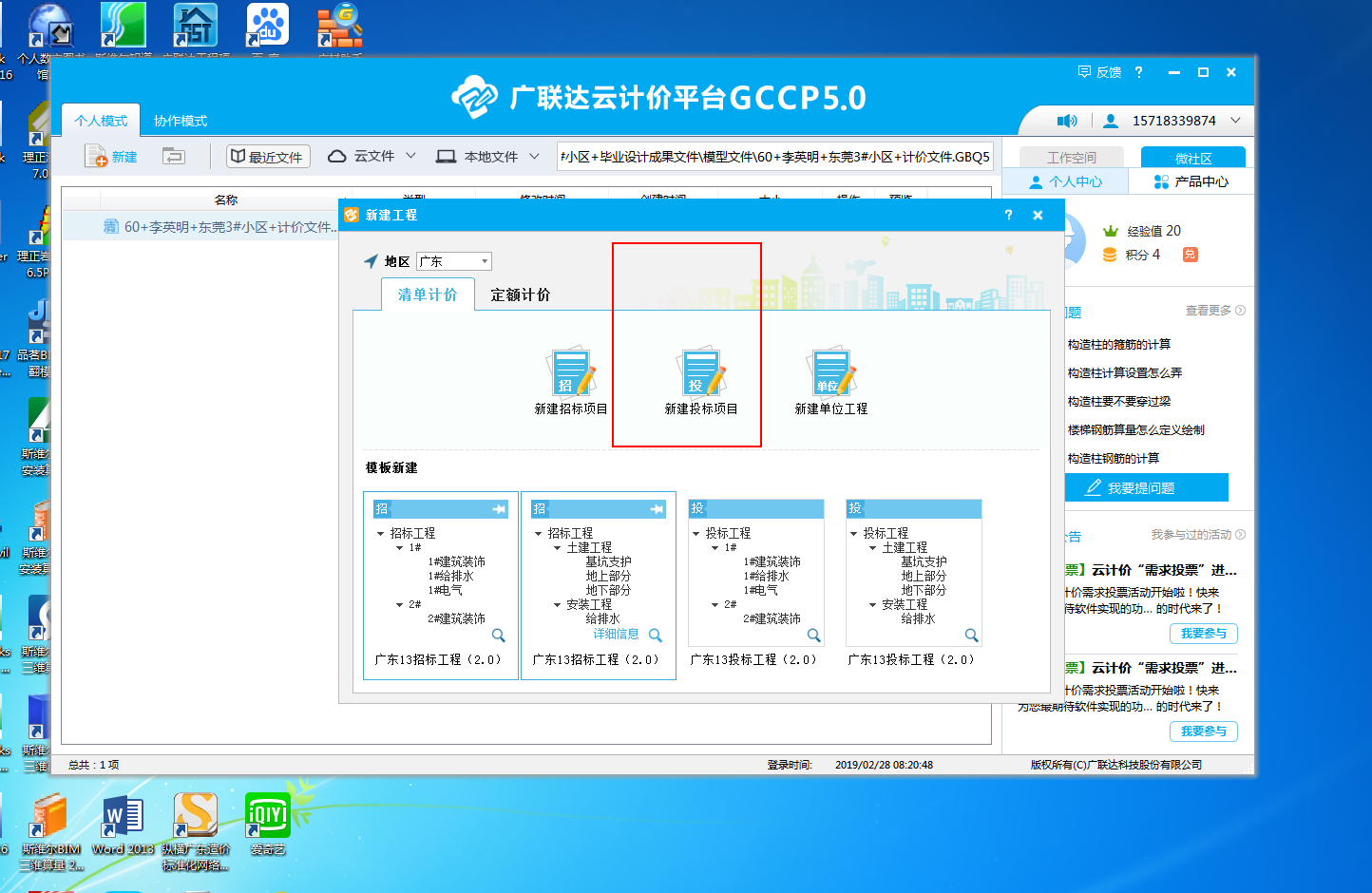Click the magnifier next to 详细信息
The height and width of the screenshot is (893, 1372).
(656, 635)
